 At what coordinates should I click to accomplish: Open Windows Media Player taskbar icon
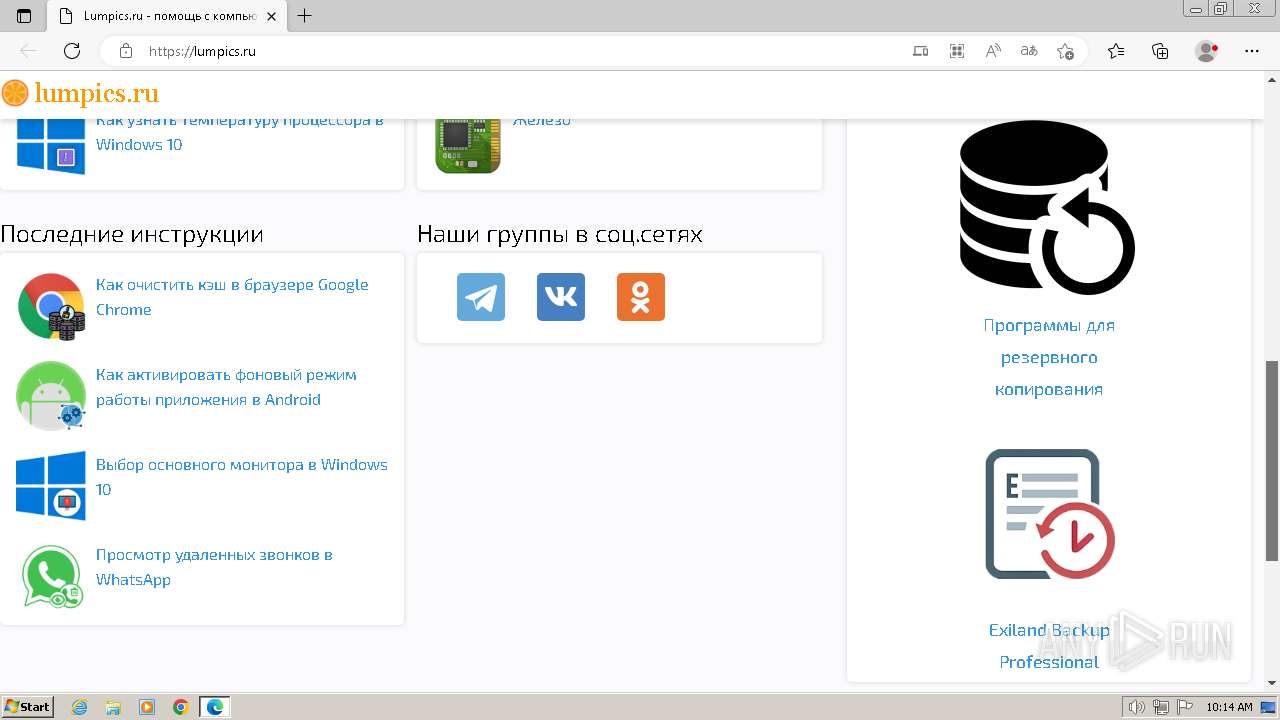pos(147,707)
